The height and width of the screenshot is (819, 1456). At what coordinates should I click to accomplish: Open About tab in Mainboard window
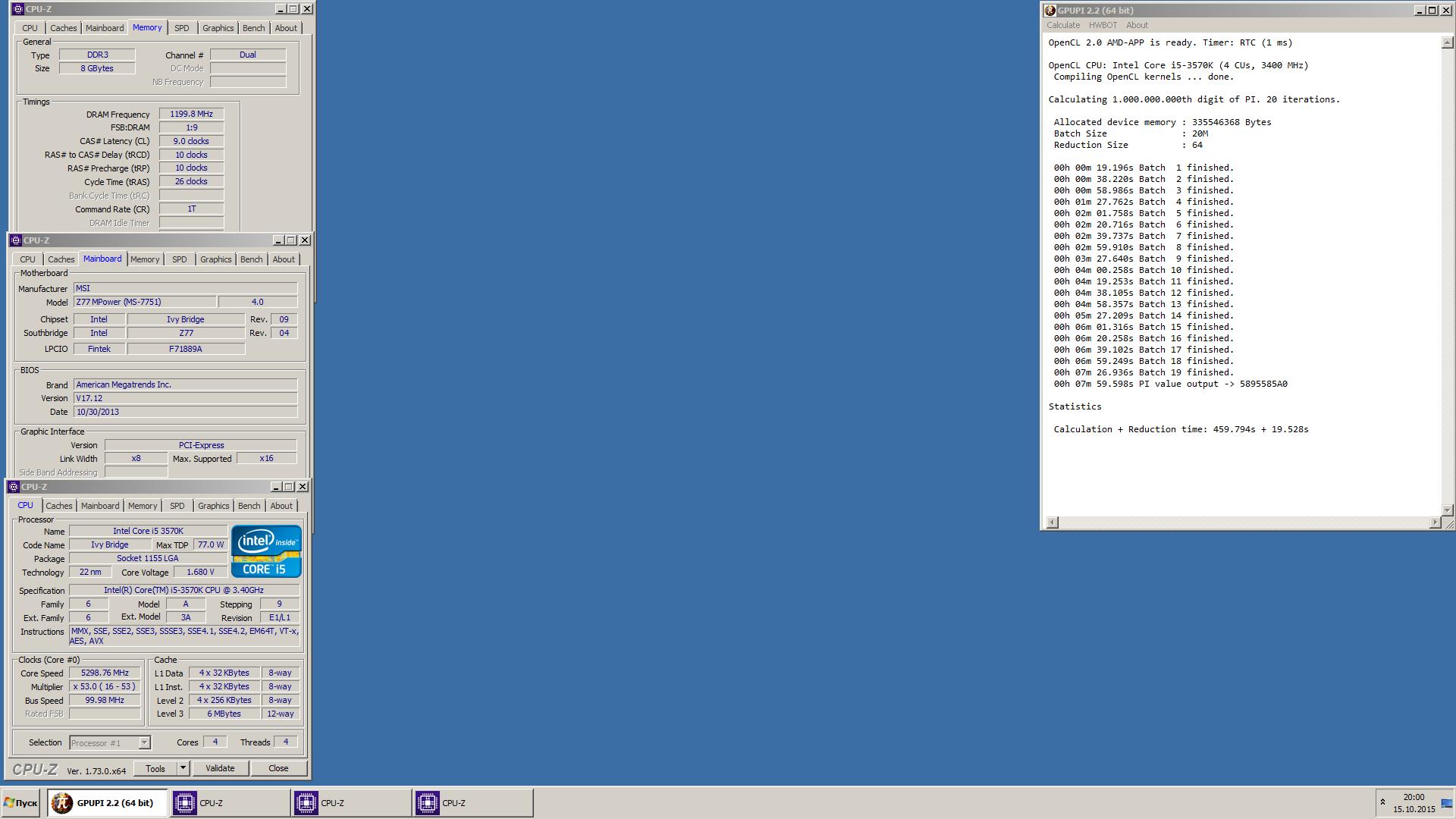click(x=284, y=259)
